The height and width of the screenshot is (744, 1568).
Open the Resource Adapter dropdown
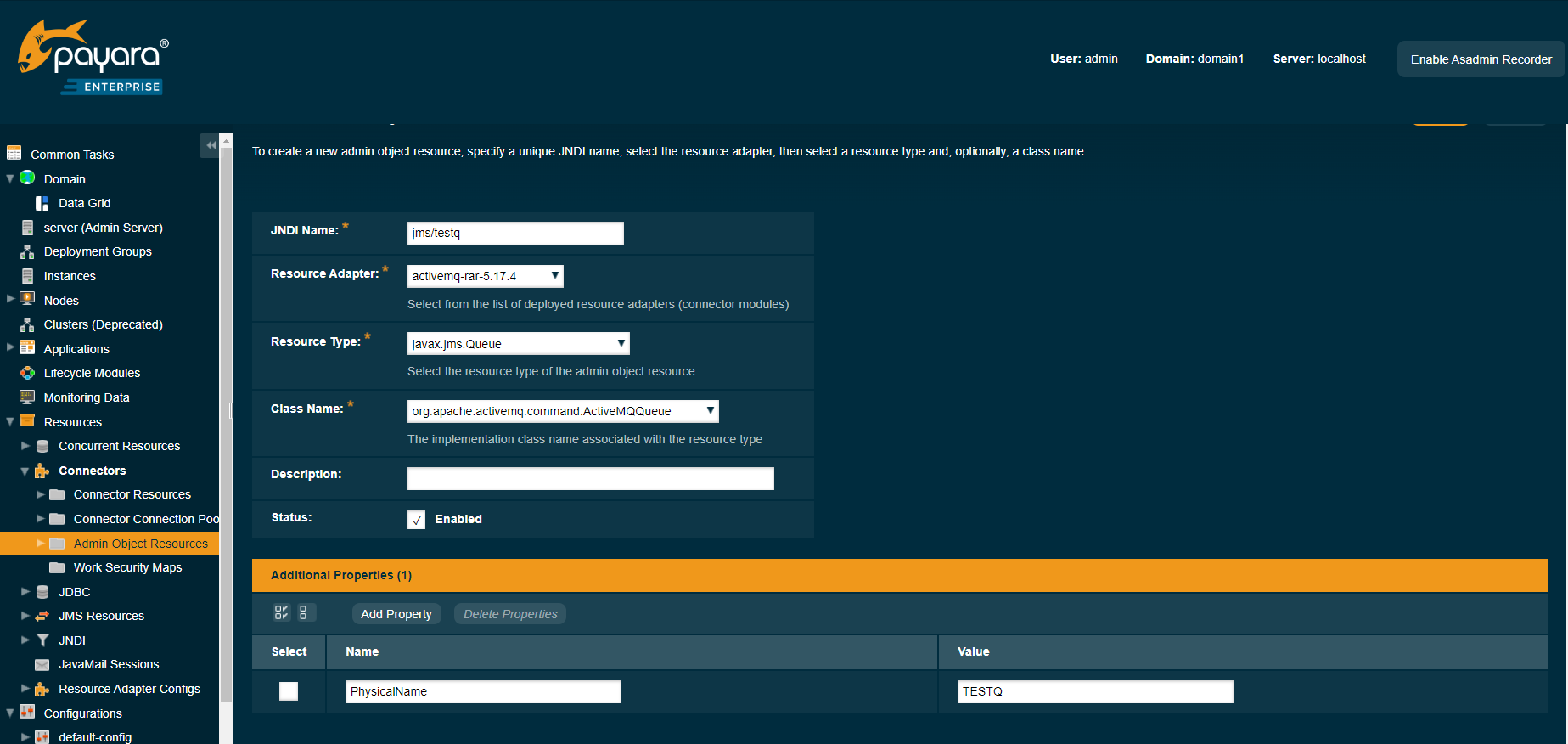pyautogui.click(x=485, y=276)
